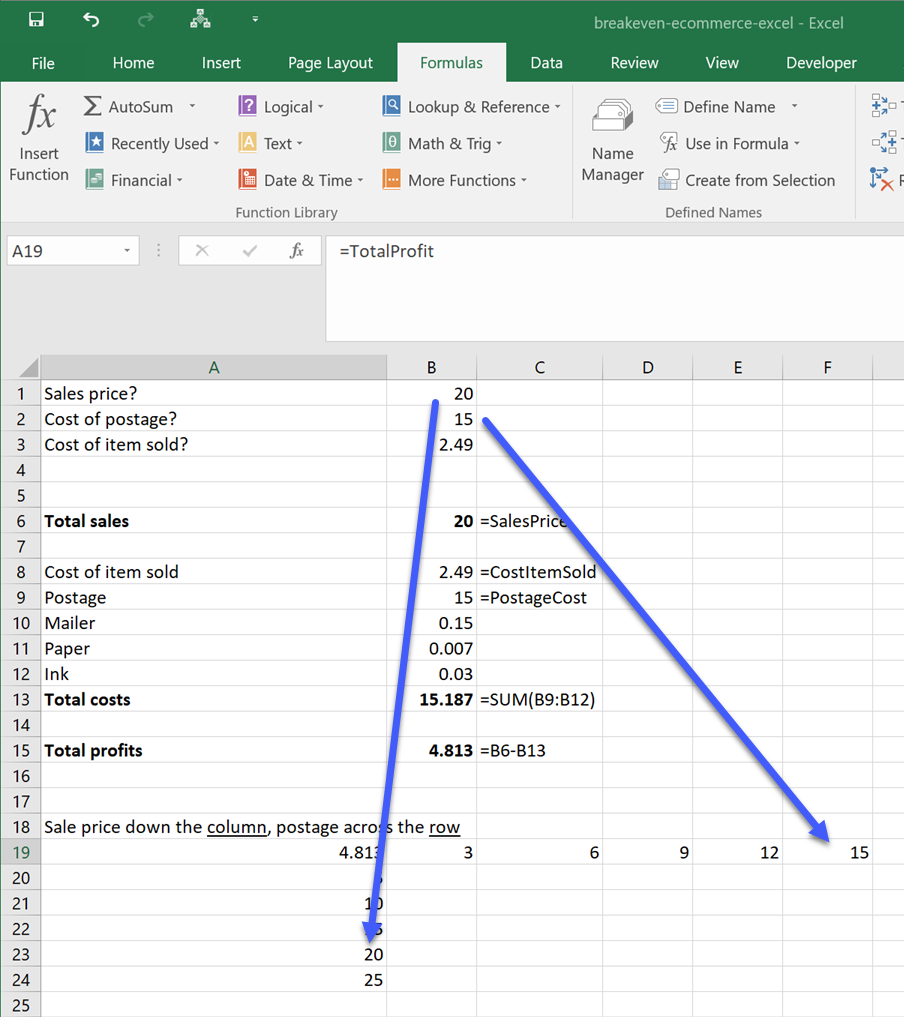Click the Save icon in title bar
The height and width of the screenshot is (1017, 904).
pos(36,20)
